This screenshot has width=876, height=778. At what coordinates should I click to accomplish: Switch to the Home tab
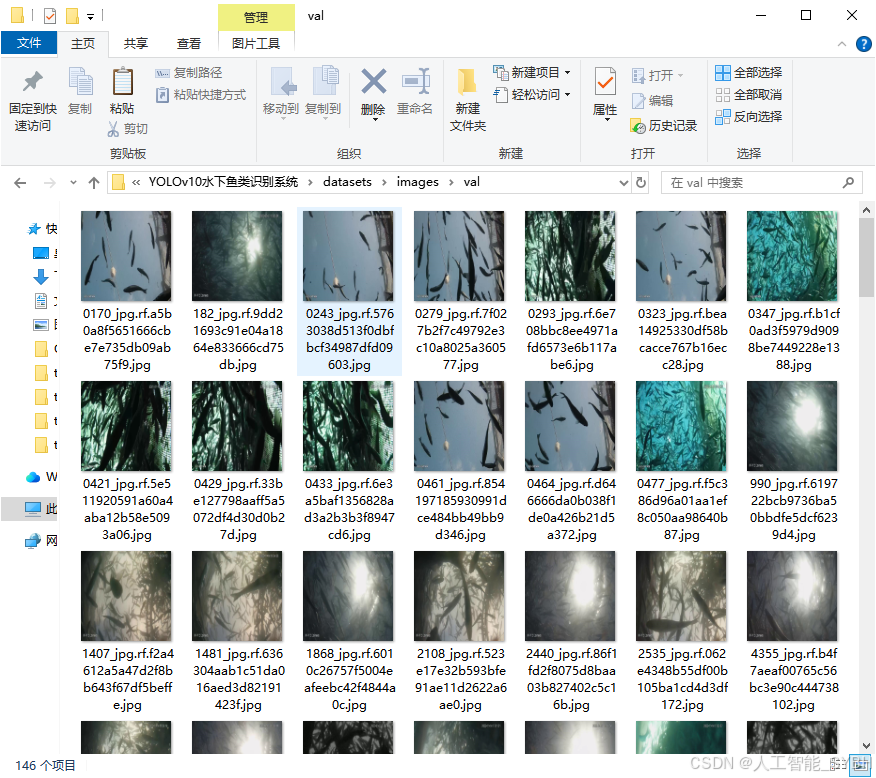(83, 44)
